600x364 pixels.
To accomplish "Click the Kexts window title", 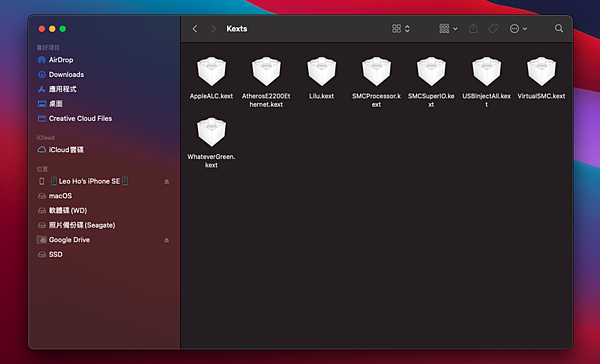I will click(x=236, y=29).
